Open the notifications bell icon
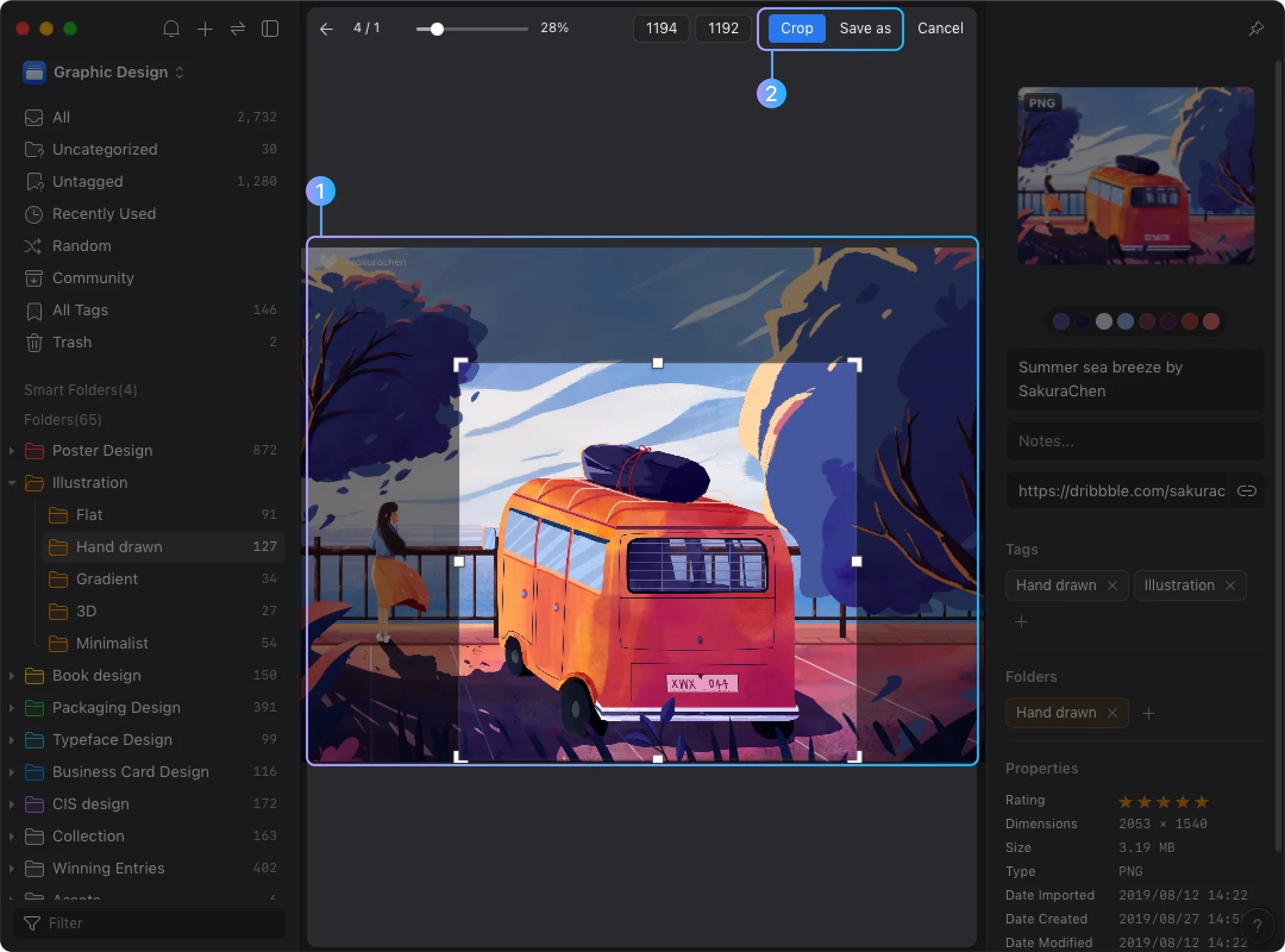Screen dimensions: 1285x952 (171, 29)
